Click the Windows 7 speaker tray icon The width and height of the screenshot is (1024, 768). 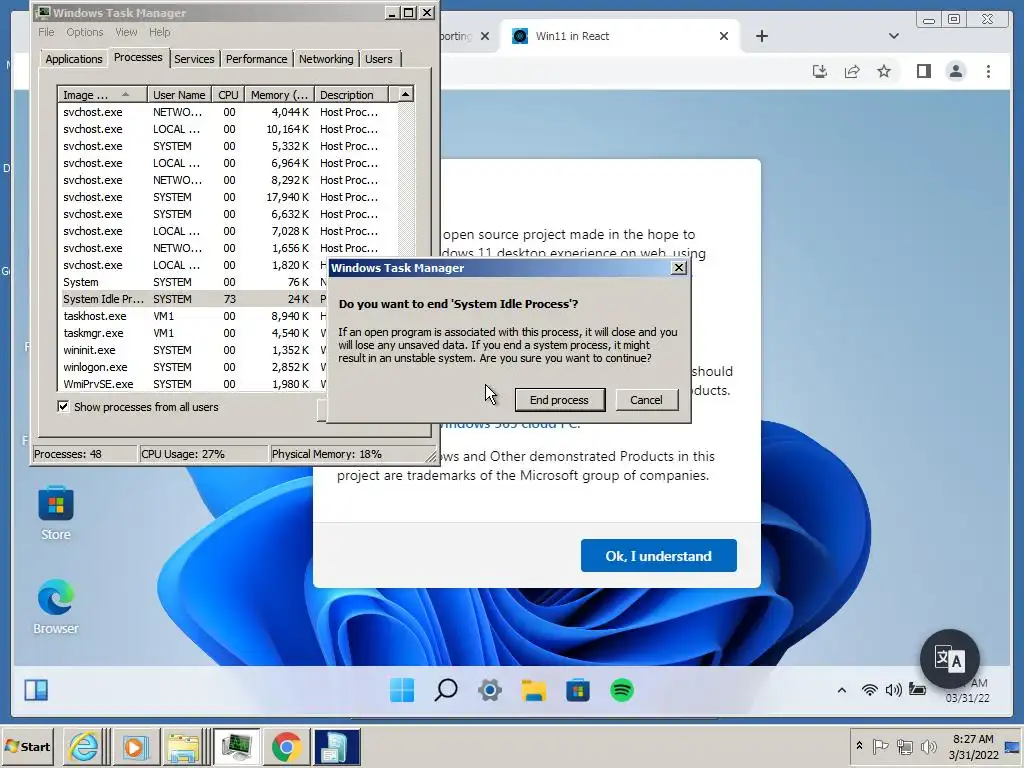[x=928, y=746]
